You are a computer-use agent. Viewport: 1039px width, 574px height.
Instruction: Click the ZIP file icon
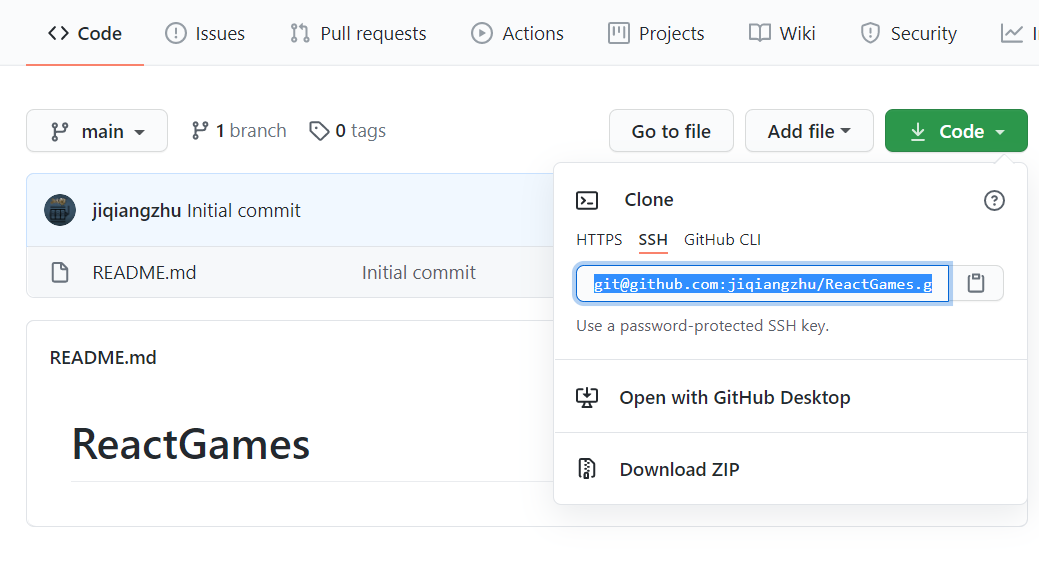pos(587,469)
